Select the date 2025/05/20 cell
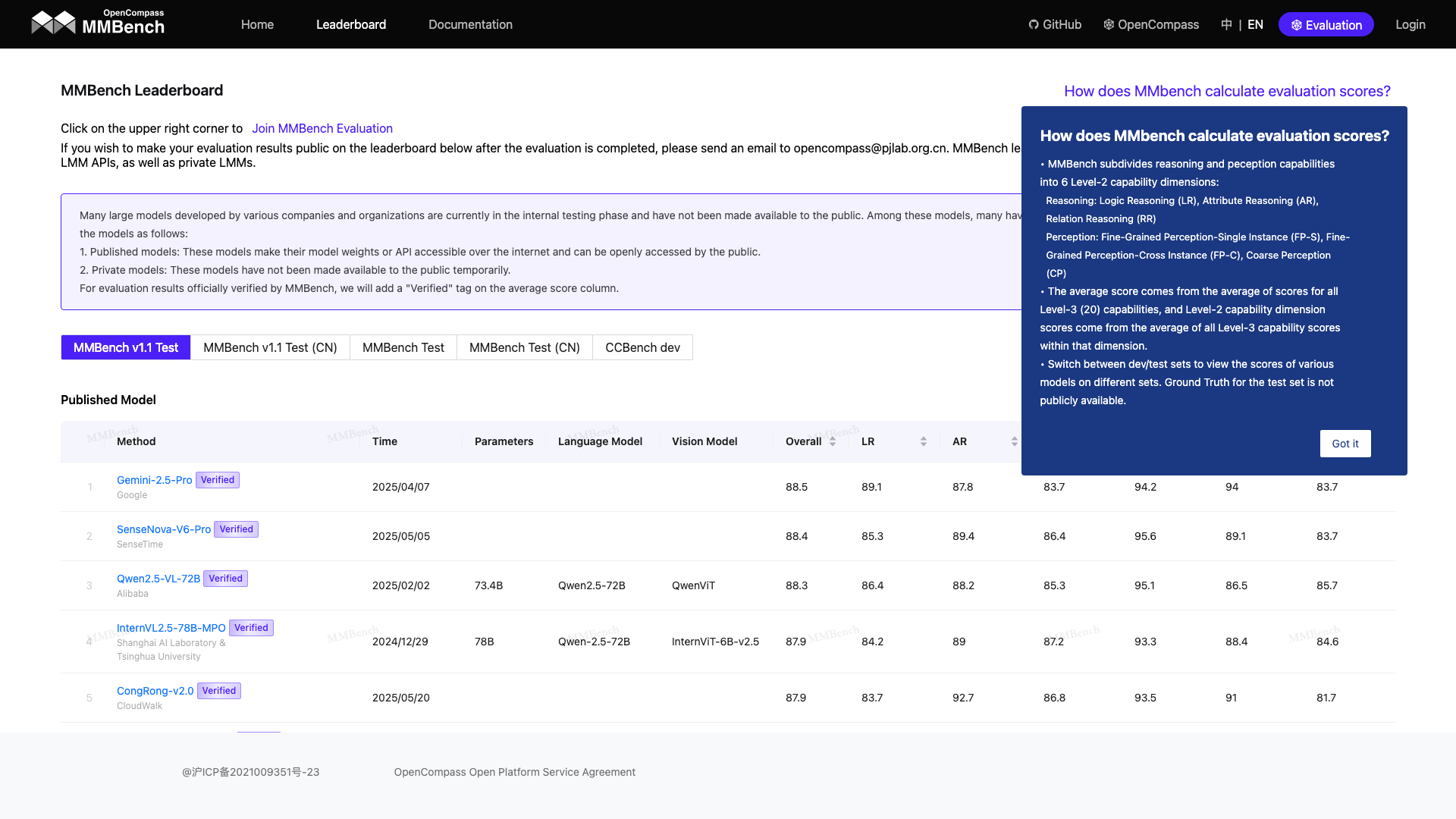1456x819 pixels. click(401, 698)
